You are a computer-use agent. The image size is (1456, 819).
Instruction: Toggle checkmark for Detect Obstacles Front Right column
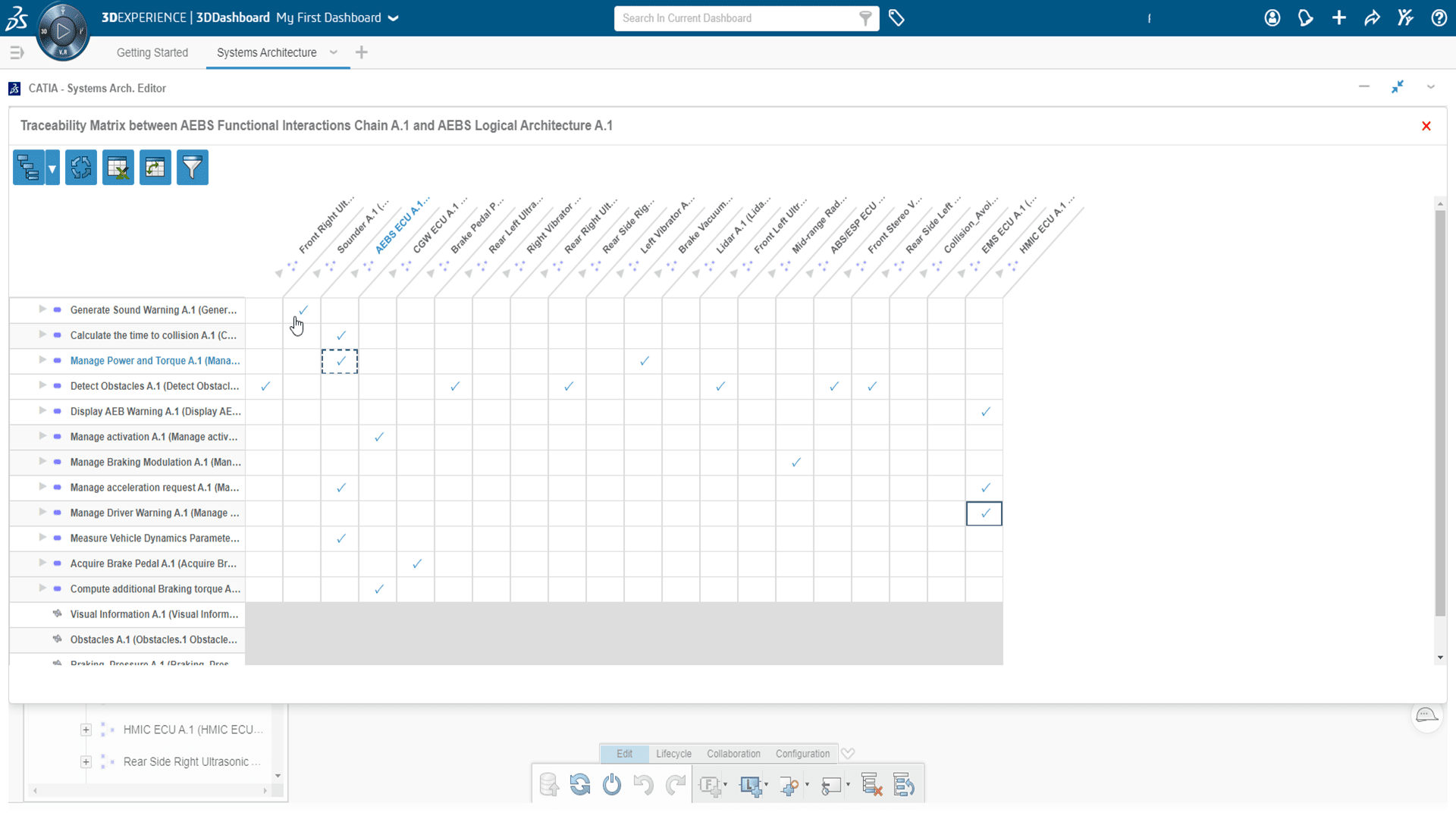pos(264,386)
